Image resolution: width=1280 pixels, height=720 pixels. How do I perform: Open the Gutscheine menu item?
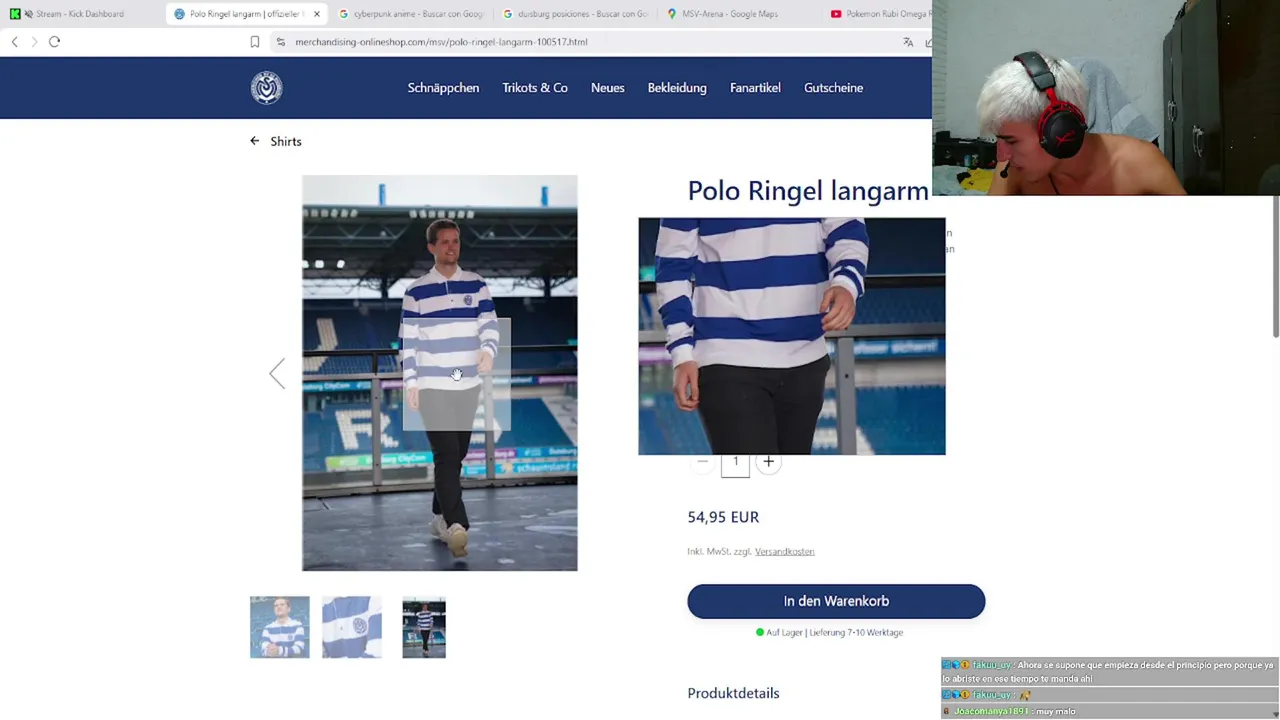[833, 88]
